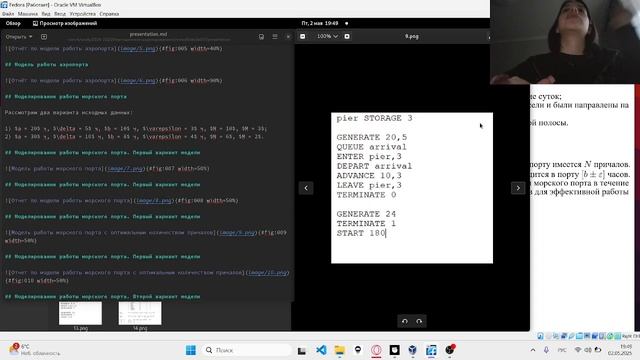This screenshot has height=360, width=640.
Task: Click the 'START 180' line in image
Action: (361, 233)
